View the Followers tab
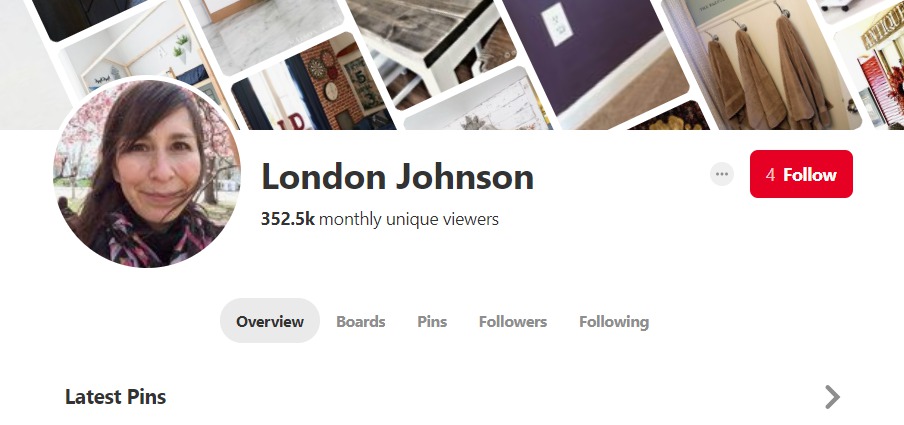This screenshot has height=425, width=904. coord(513,321)
